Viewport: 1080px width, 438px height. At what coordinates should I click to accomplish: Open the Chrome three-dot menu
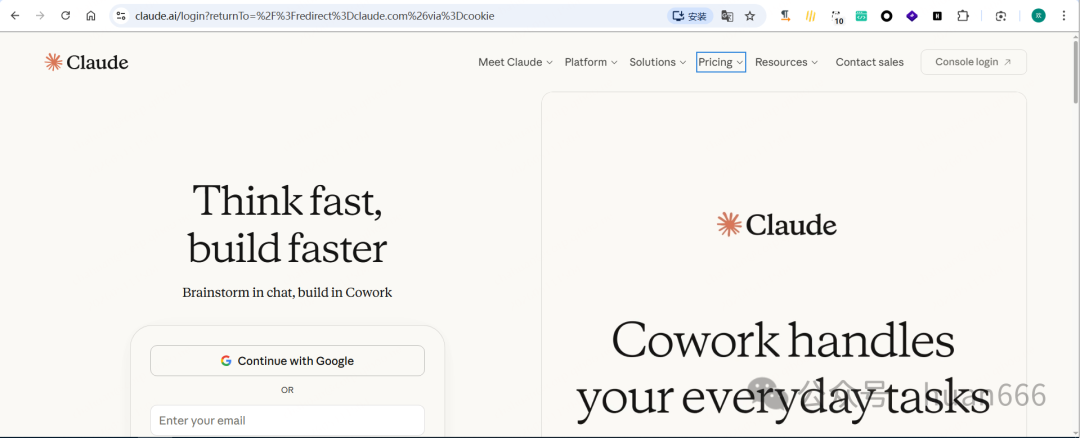1063,16
